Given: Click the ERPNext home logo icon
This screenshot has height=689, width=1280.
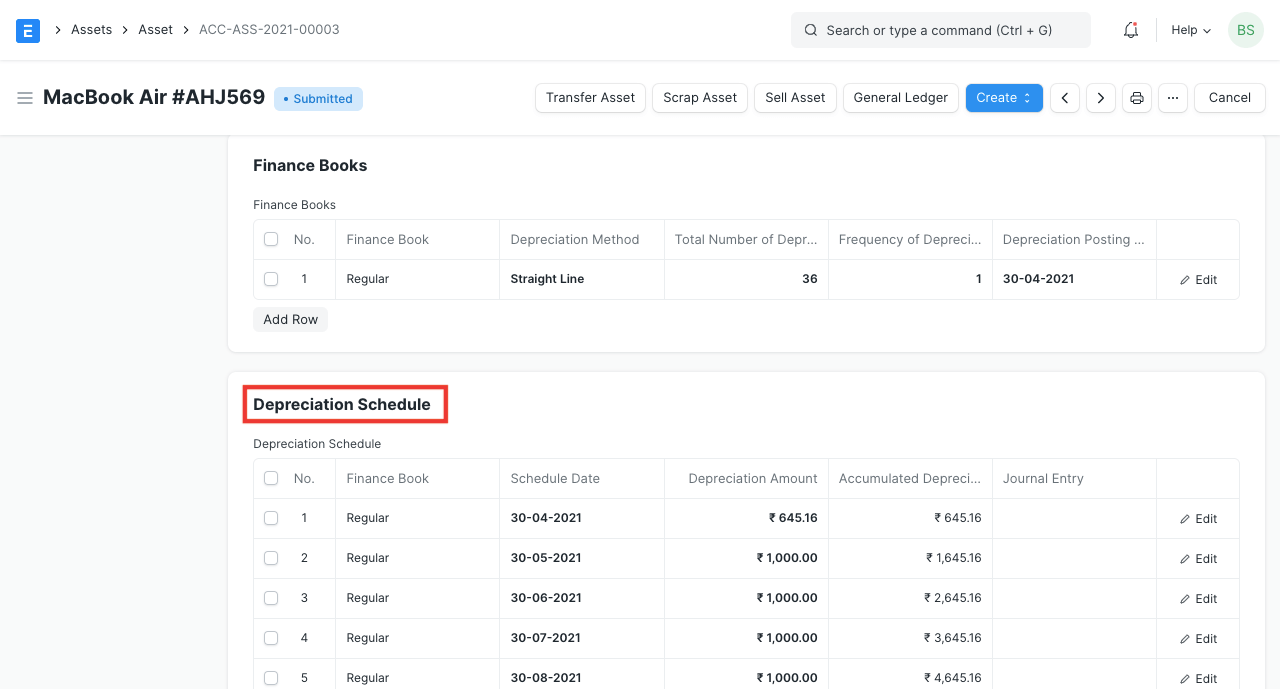Looking at the screenshot, I should coord(28,30).
